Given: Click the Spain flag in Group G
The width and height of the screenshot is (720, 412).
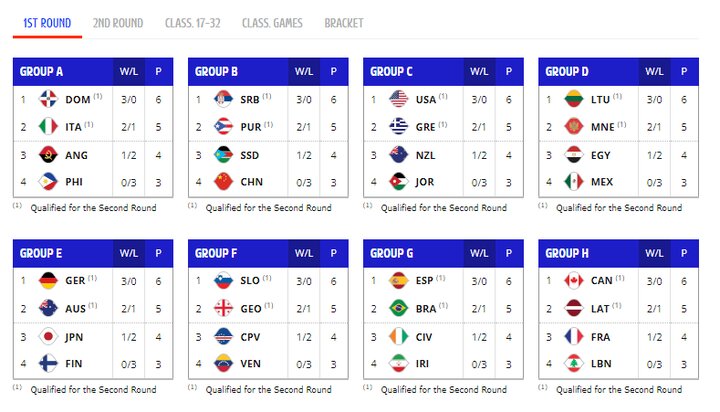Looking at the screenshot, I should click(398, 280).
